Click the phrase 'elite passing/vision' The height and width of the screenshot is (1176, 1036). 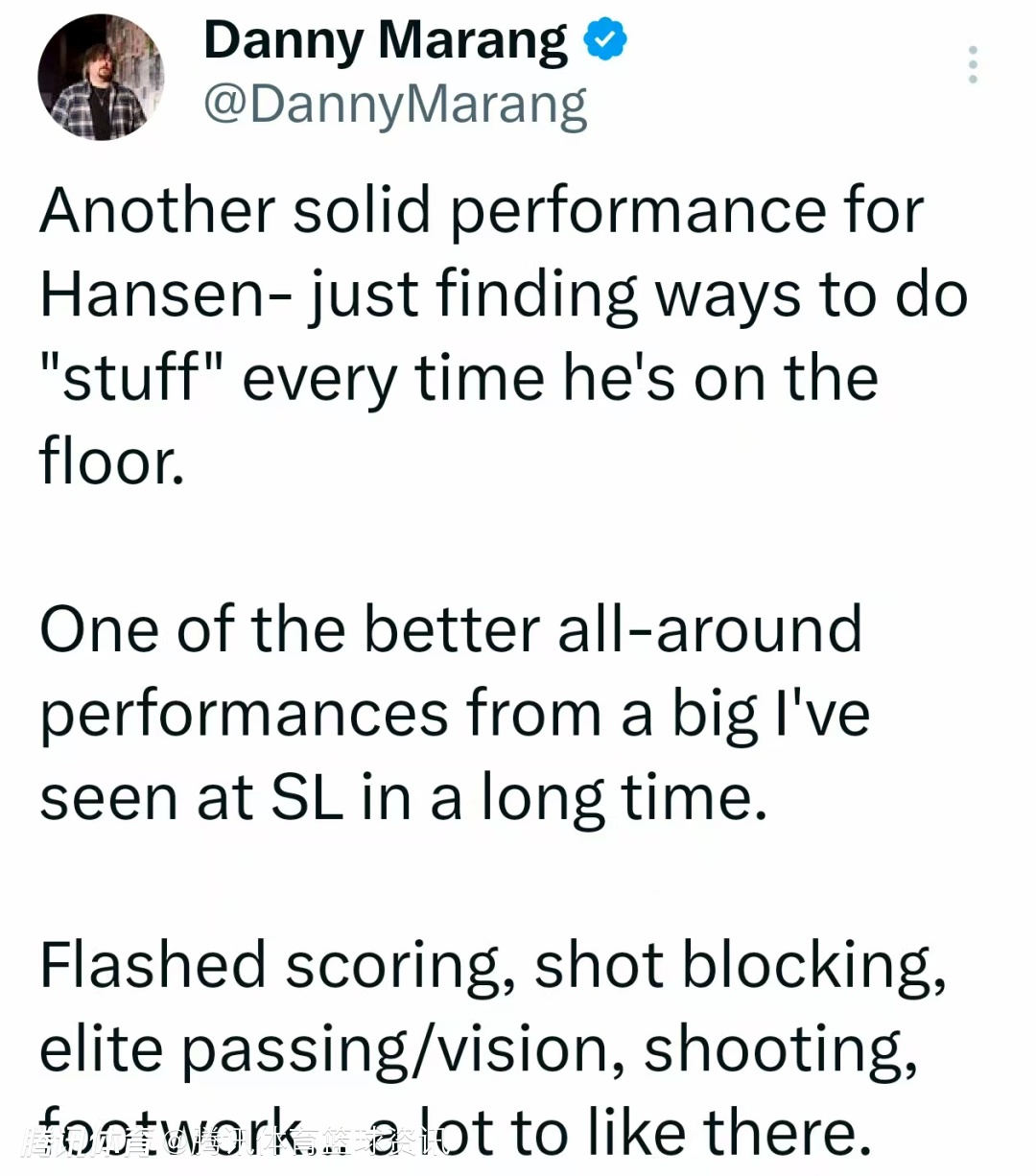point(325,1051)
